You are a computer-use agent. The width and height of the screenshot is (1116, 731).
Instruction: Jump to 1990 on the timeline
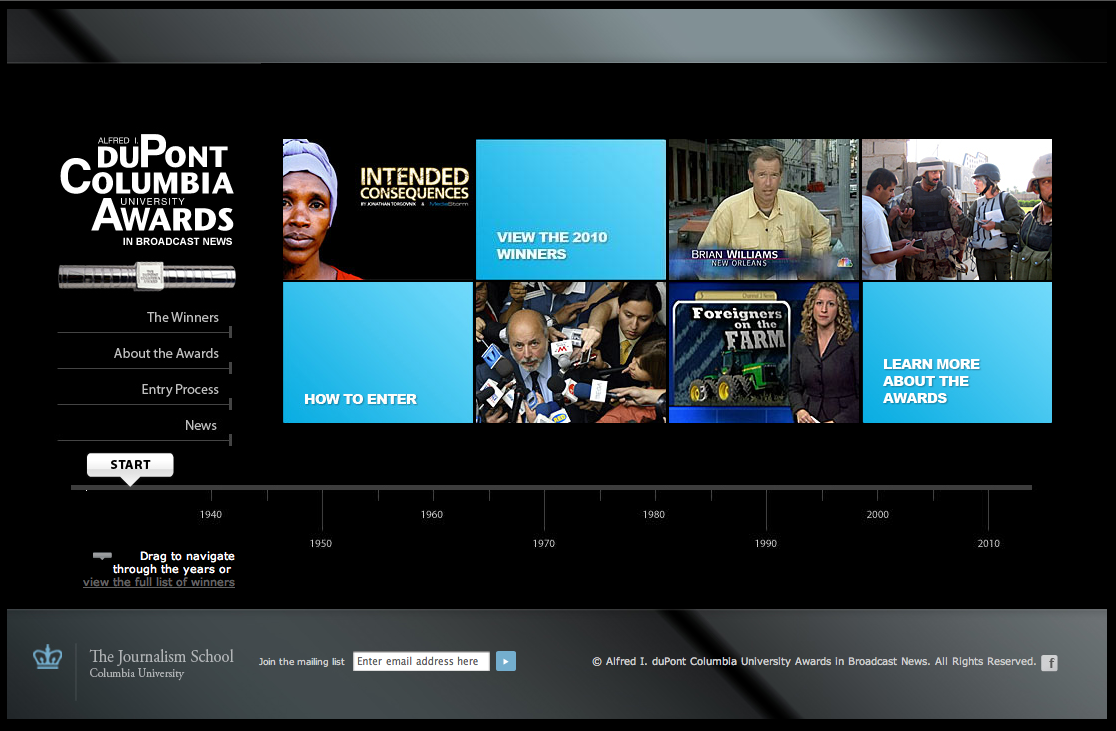(766, 543)
